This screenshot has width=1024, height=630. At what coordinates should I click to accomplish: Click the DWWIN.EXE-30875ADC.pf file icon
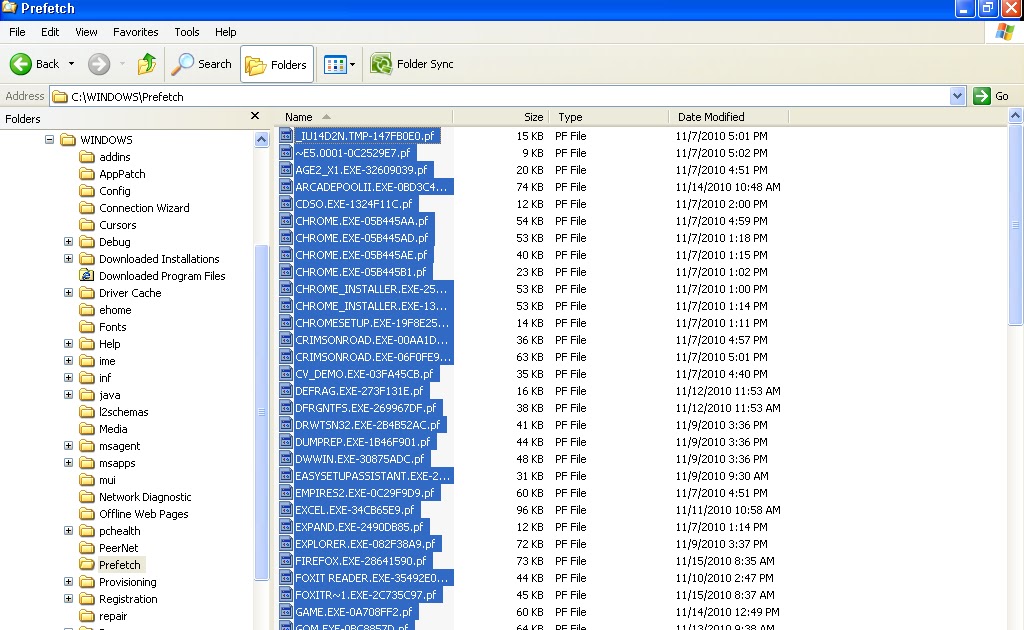coord(285,458)
